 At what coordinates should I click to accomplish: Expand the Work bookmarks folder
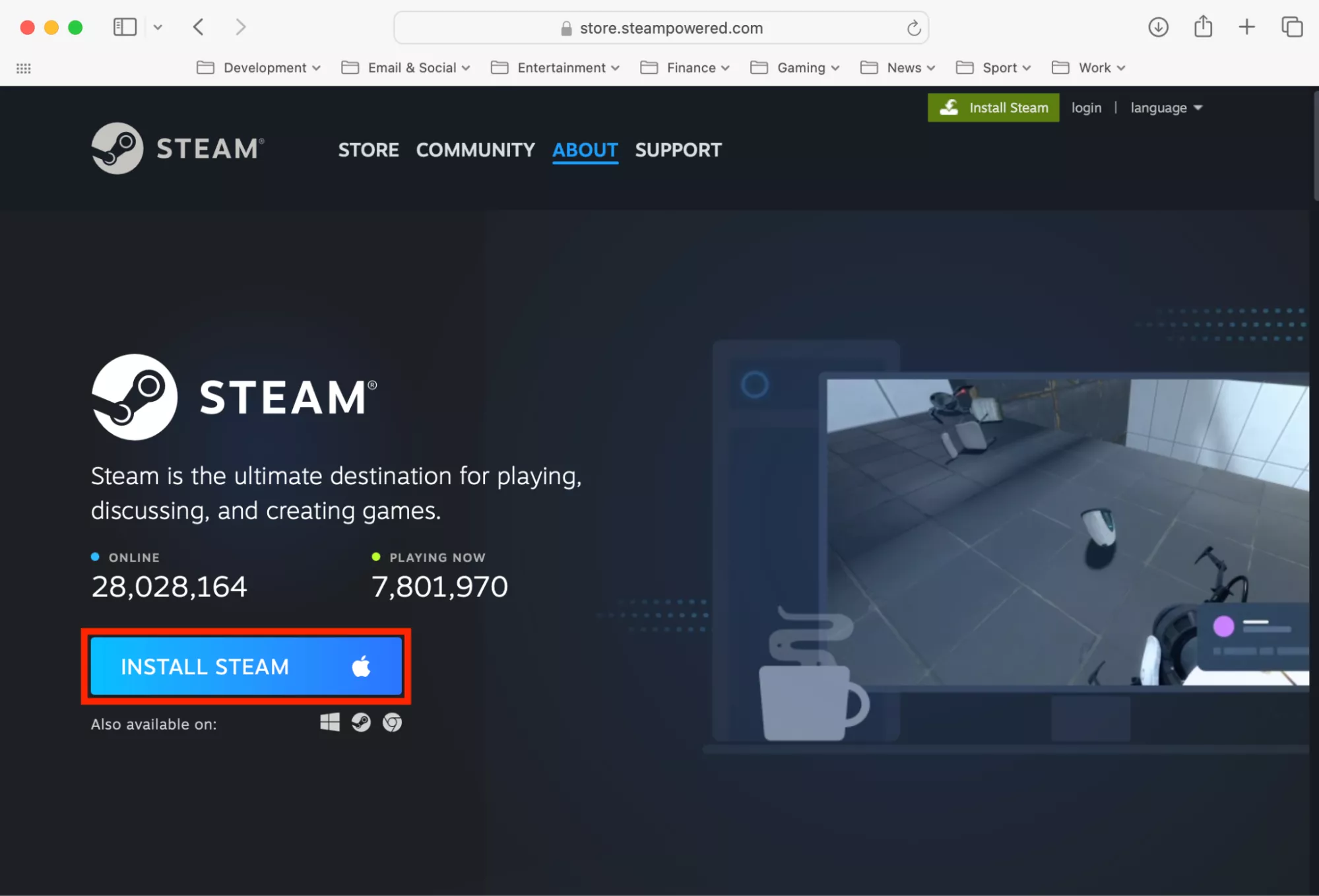[x=1089, y=67]
